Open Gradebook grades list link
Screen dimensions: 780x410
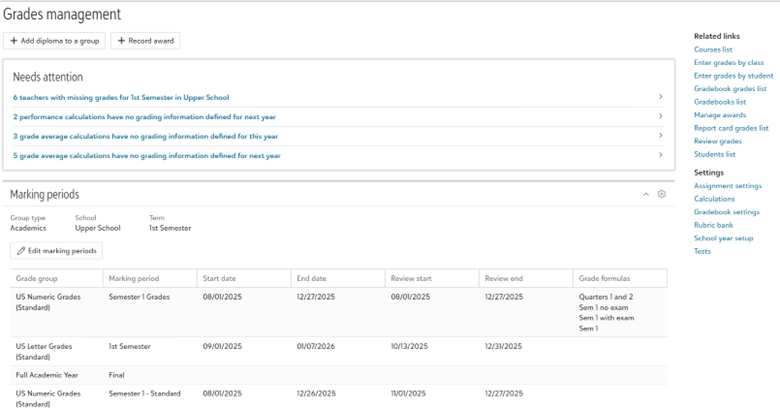point(730,89)
